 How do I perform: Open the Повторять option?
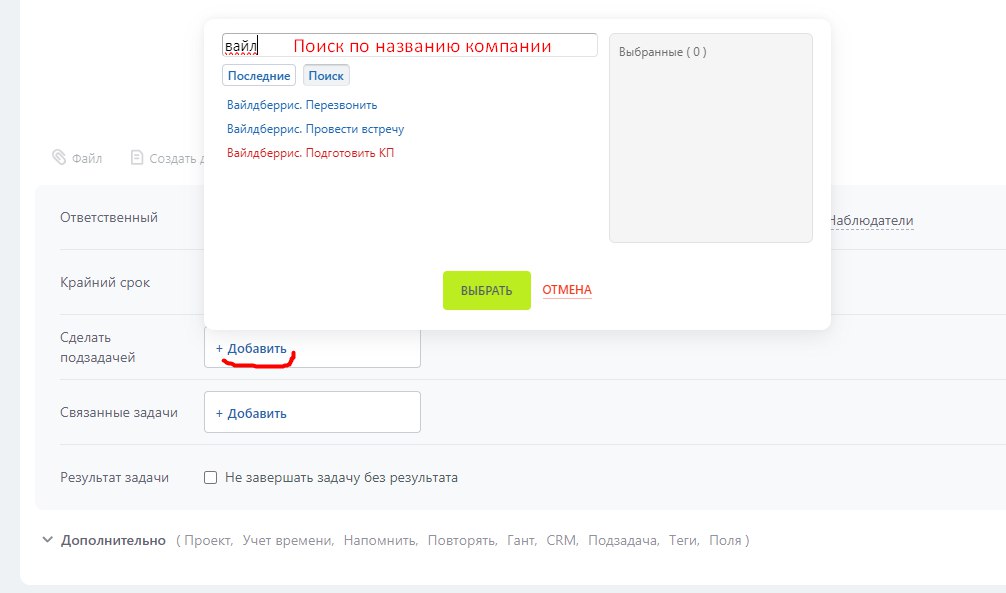(461, 540)
